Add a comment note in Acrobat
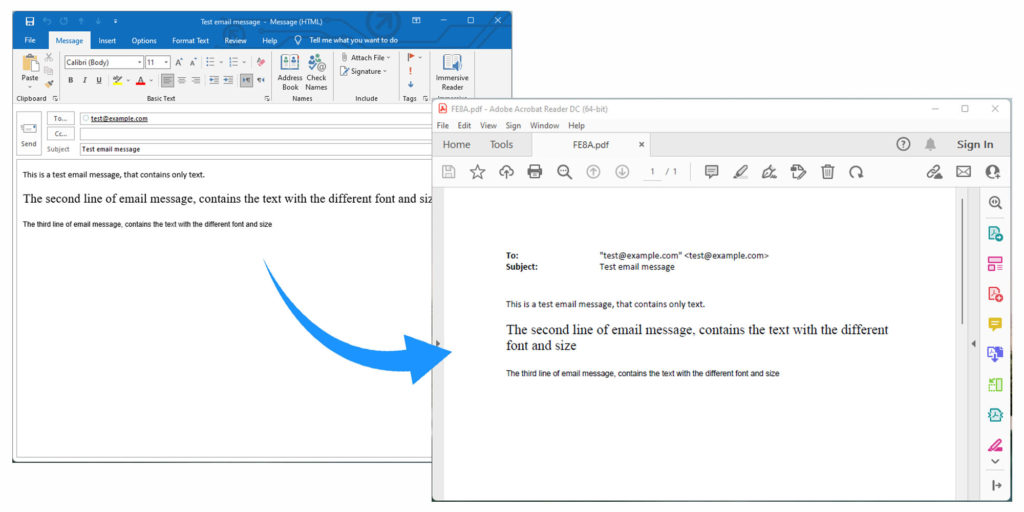This screenshot has width=1024, height=512. click(x=711, y=172)
